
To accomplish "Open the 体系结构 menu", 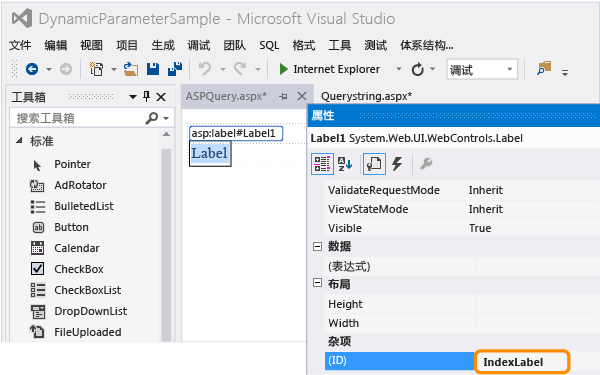I will tap(427, 46).
